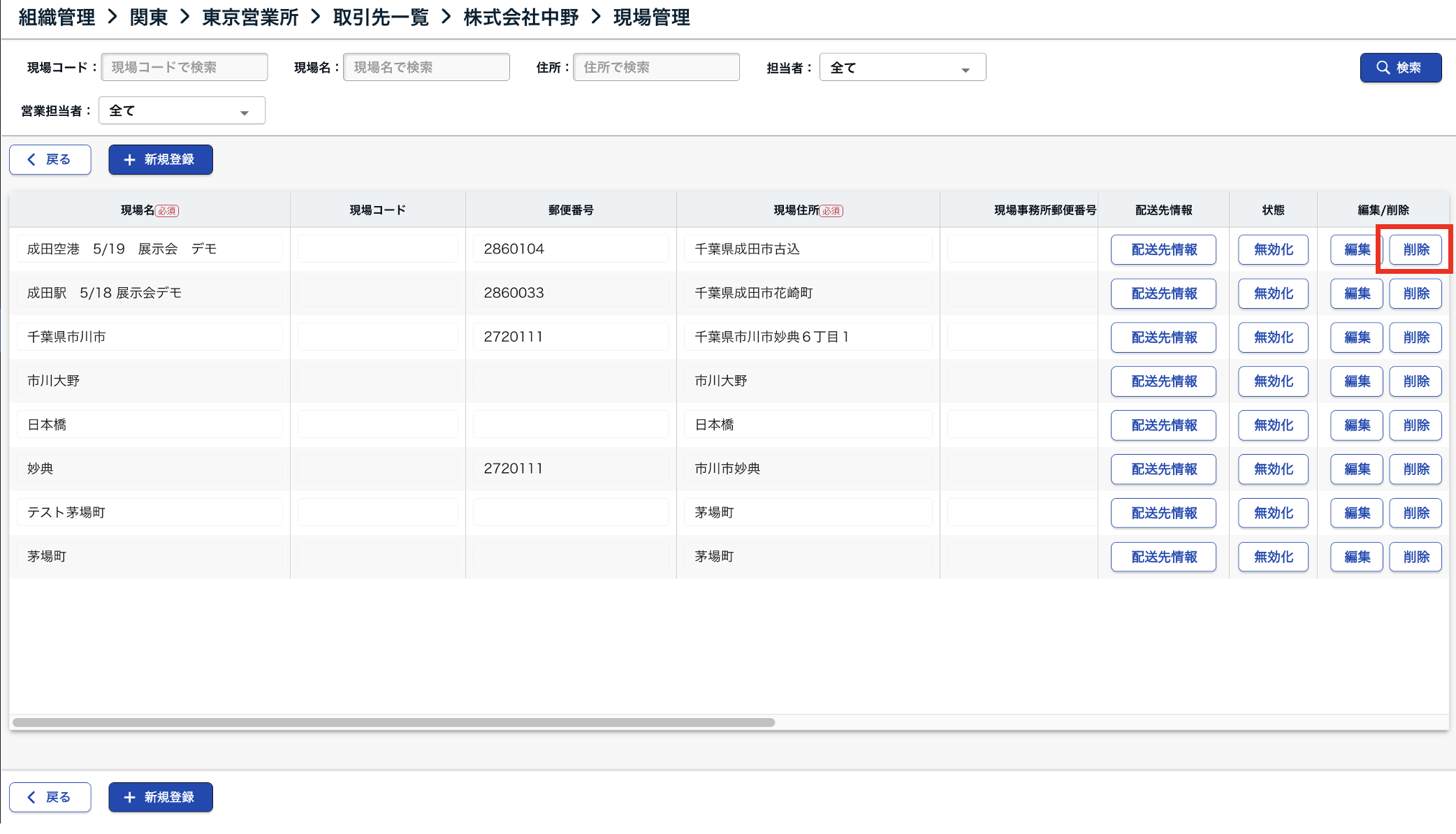The height and width of the screenshot is (834, 1456).
Task: Click the bottom 戻る back button
Action: pyautogui.click(x=50, y=797)
